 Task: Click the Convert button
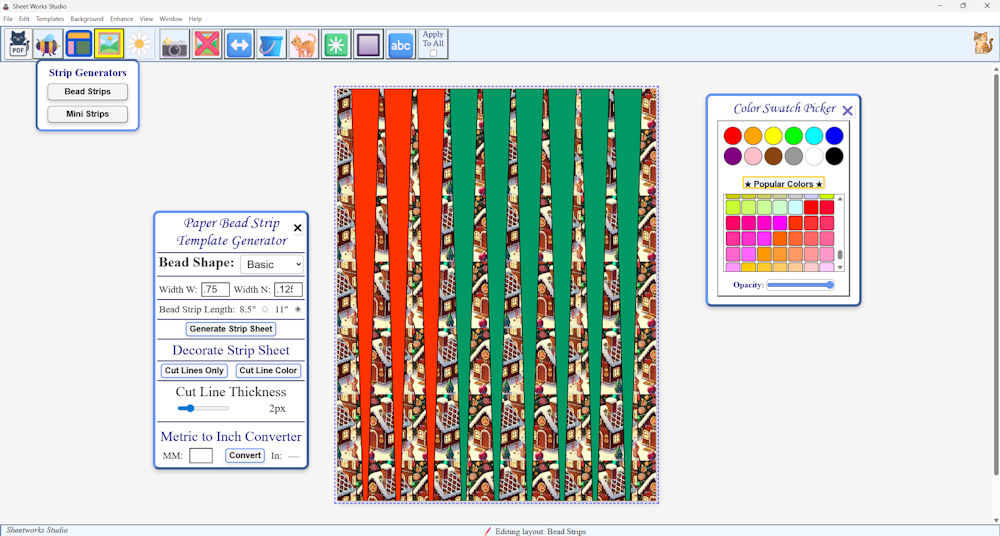[x=245, y=456]
